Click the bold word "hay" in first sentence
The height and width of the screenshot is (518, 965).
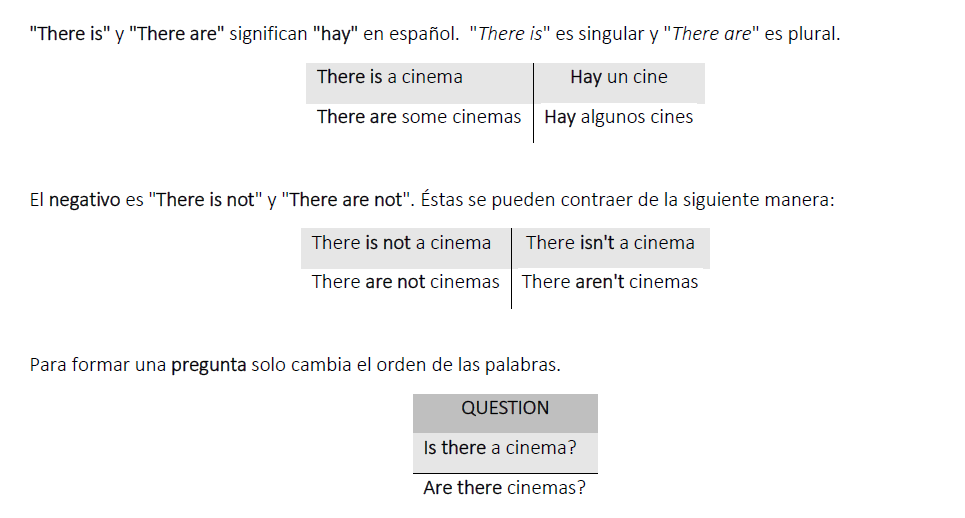coord(335,34)
